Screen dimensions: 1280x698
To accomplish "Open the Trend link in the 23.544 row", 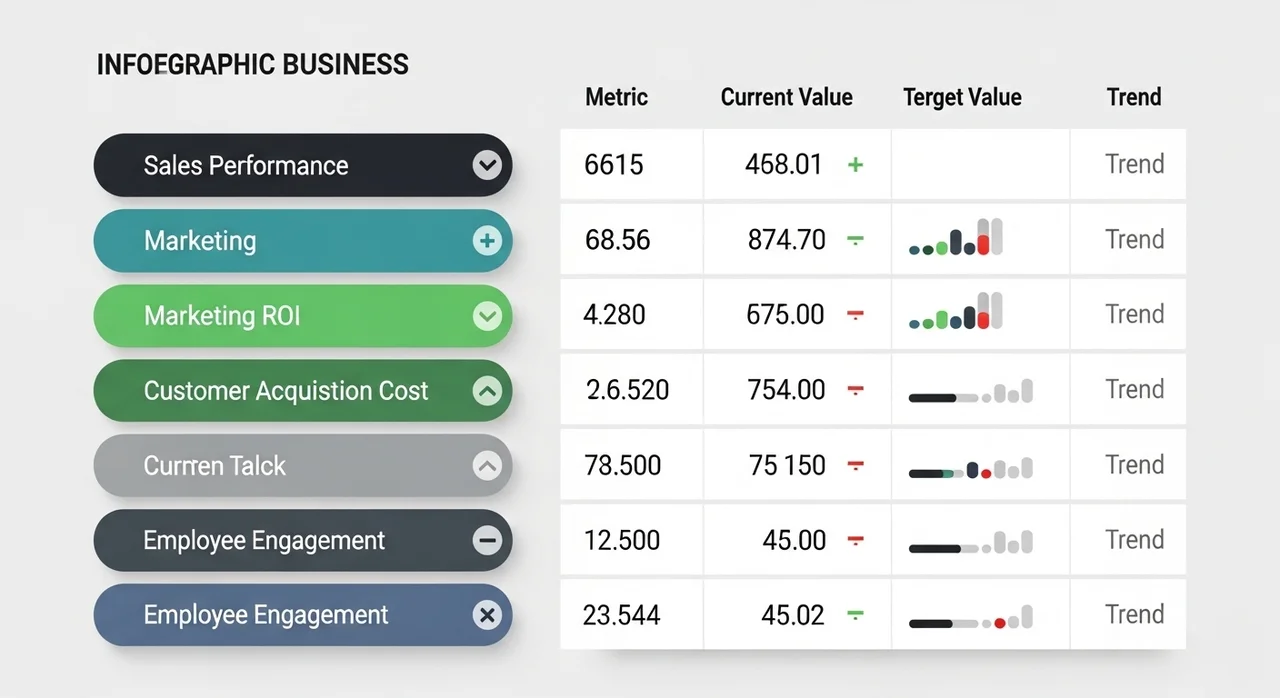I will click(1134, 615).
